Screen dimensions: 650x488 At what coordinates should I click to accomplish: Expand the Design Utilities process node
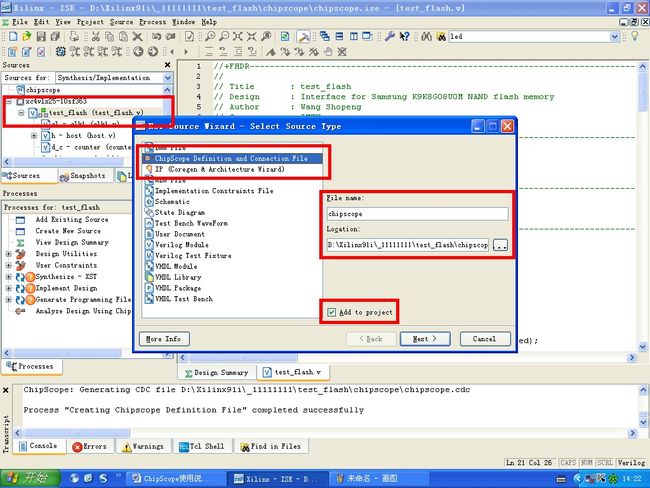tap(8, 254)
